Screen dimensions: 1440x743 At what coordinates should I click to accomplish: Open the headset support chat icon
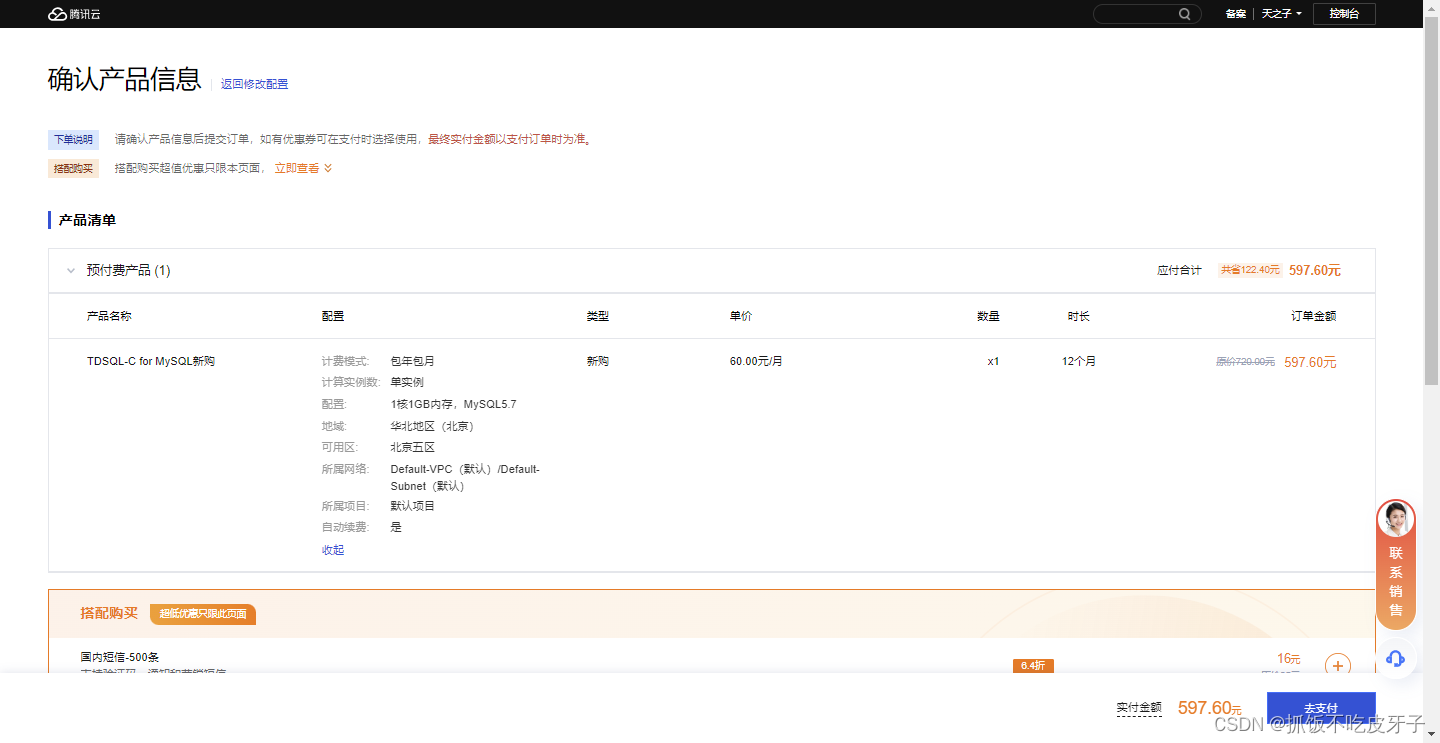[1396, 658]
